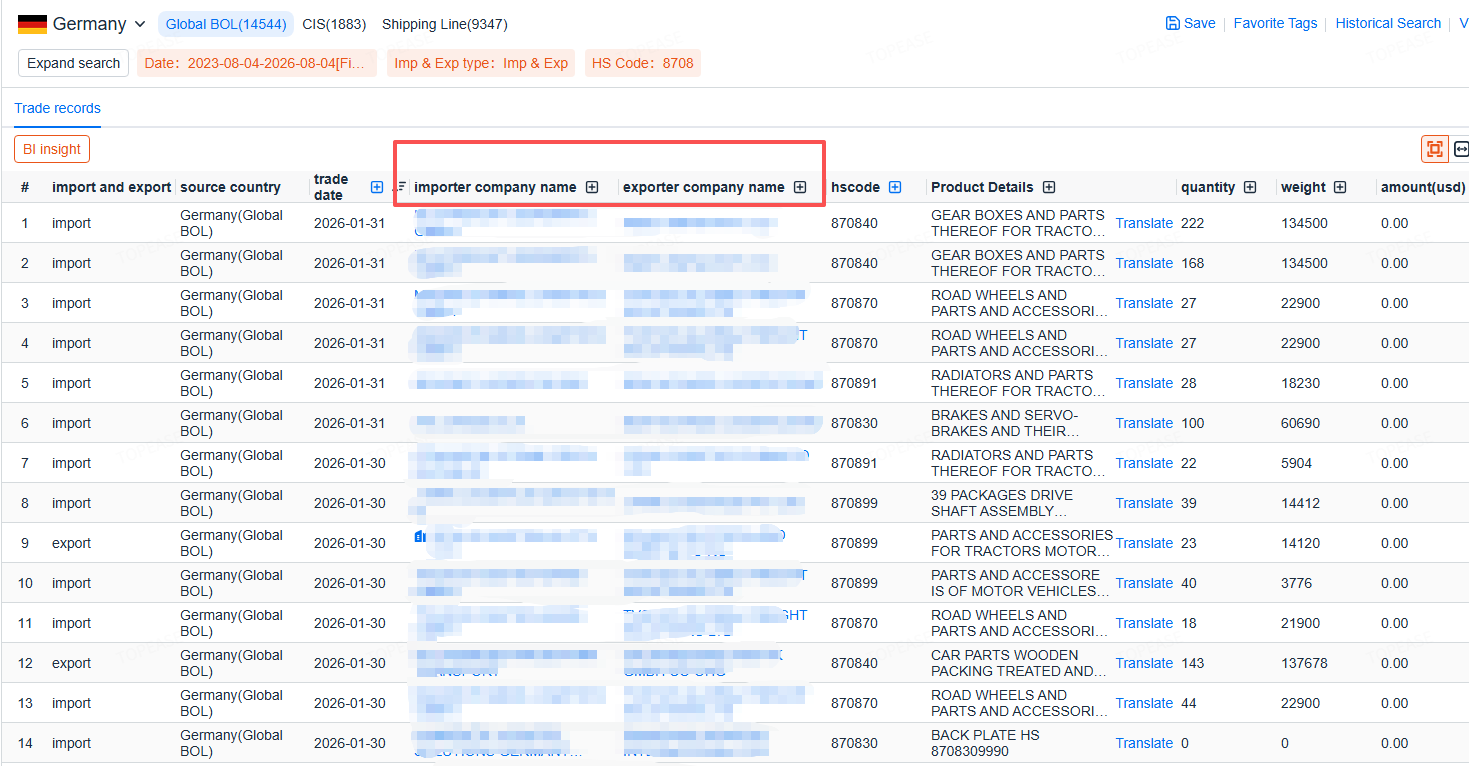
Task: Click the HS Code: 8708 filter tag
Action: 643,63
